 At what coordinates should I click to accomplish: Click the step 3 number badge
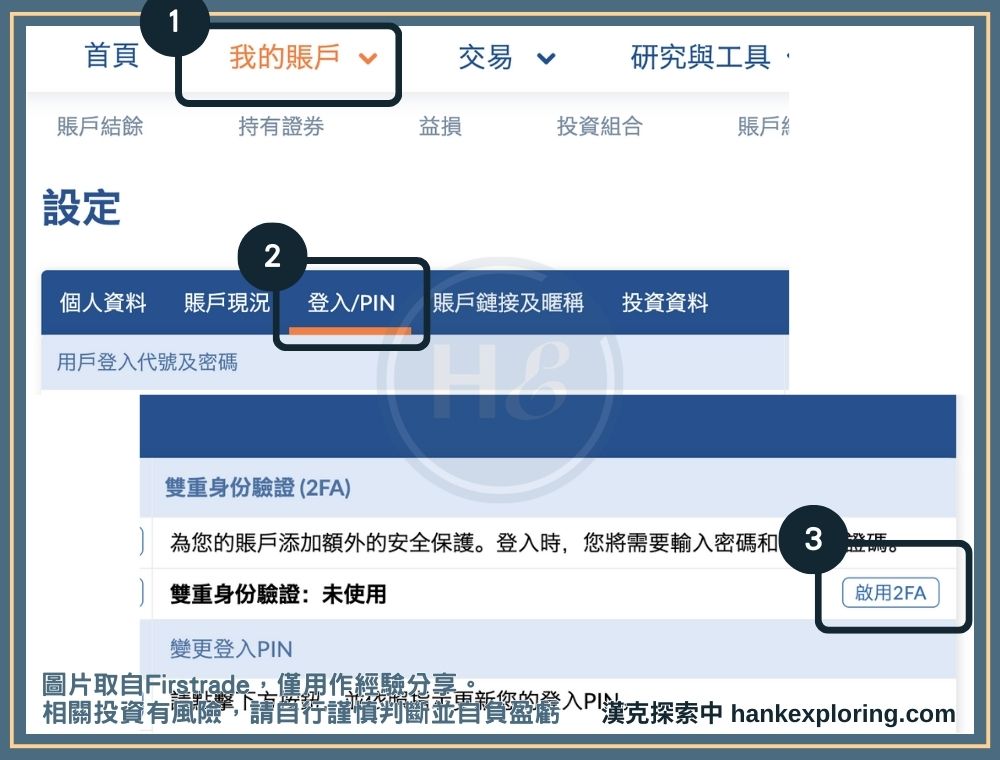(813, 539)
